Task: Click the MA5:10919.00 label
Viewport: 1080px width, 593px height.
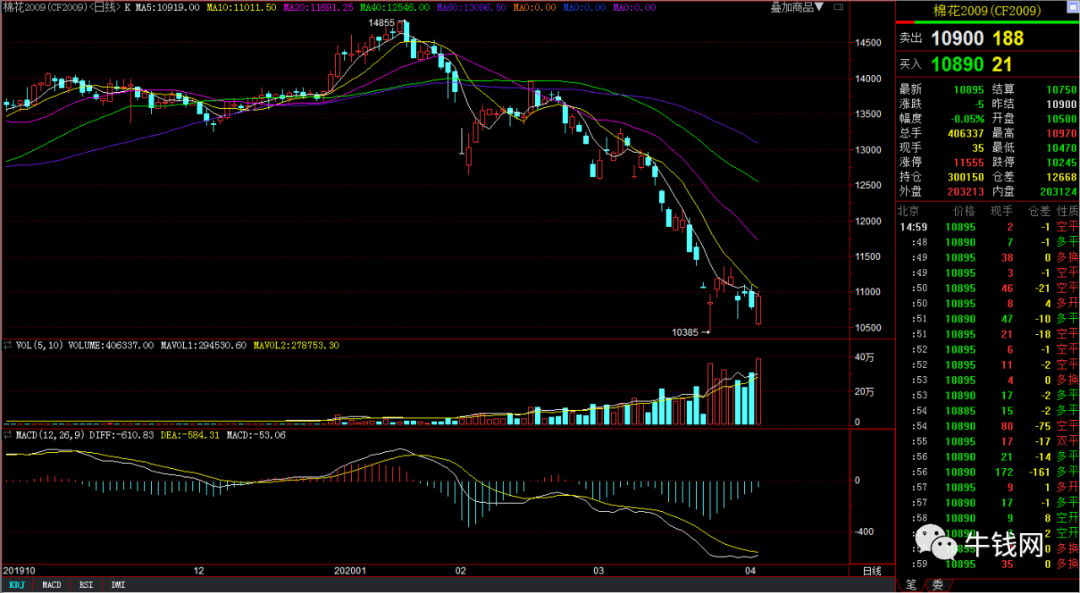Action: point(166,7)
